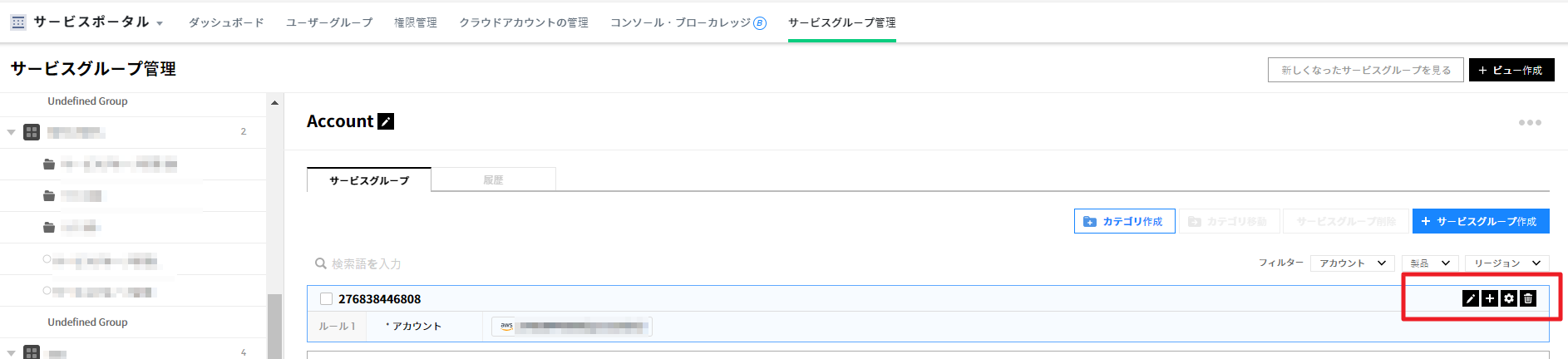1568x359 pixels.
Task: Go to ダッシュボード in the top menu
Action: click(226, 22)
